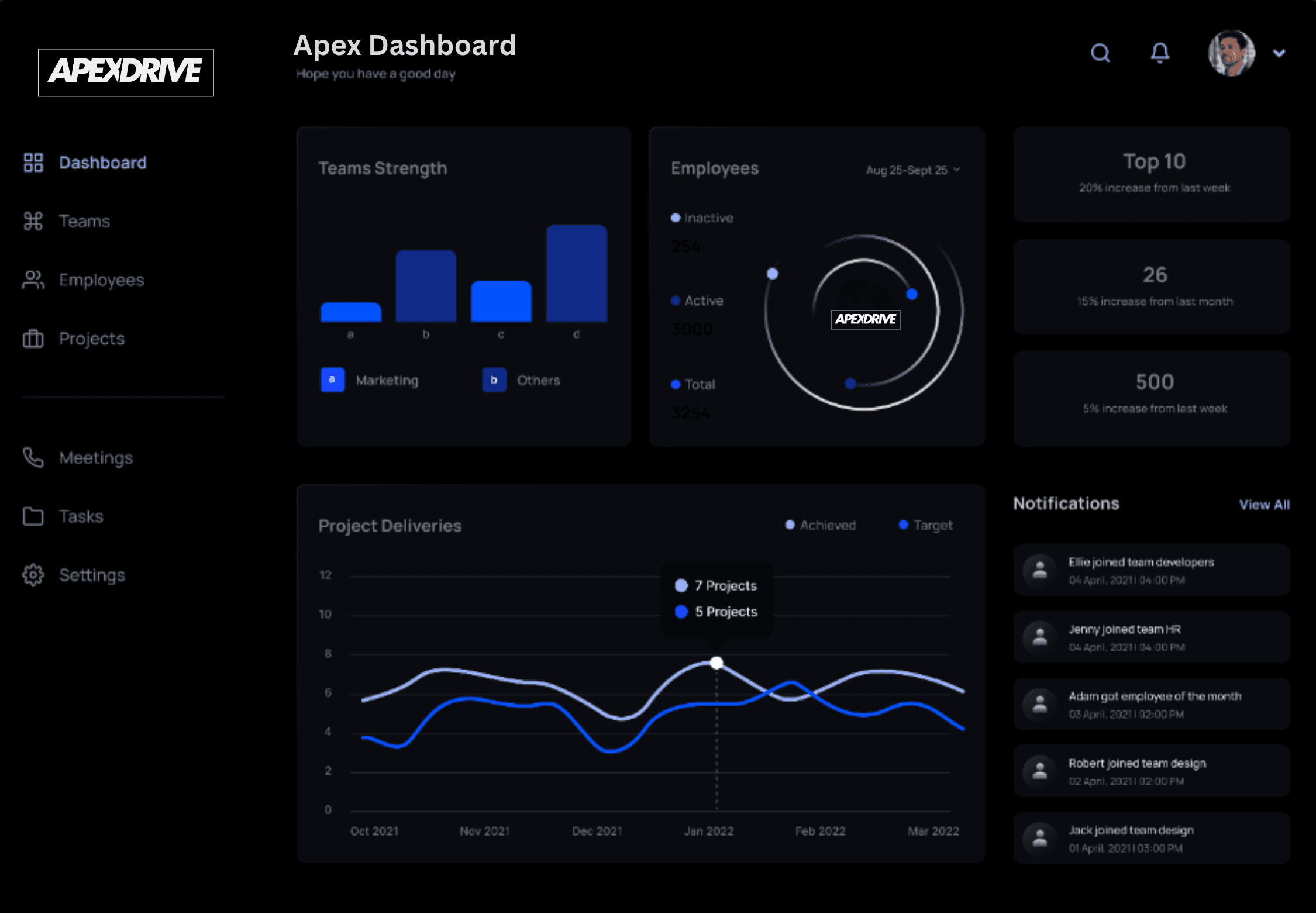Click the Projects briefcase icon
This screenshot has width=1316, height=921.
point(33,339)
